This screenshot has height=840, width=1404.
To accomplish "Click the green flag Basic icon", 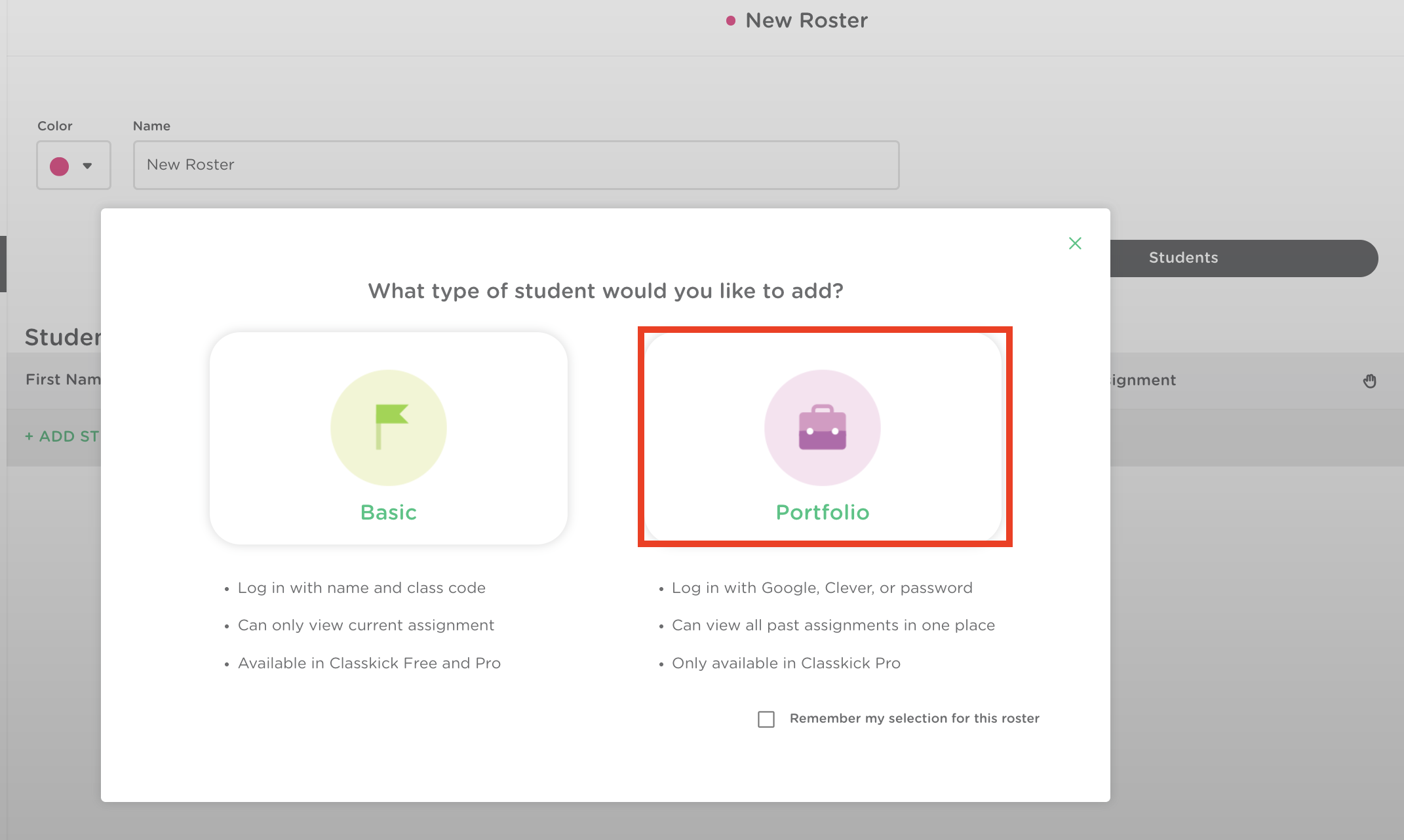I will pyautogui.click(x=388, y=427).
